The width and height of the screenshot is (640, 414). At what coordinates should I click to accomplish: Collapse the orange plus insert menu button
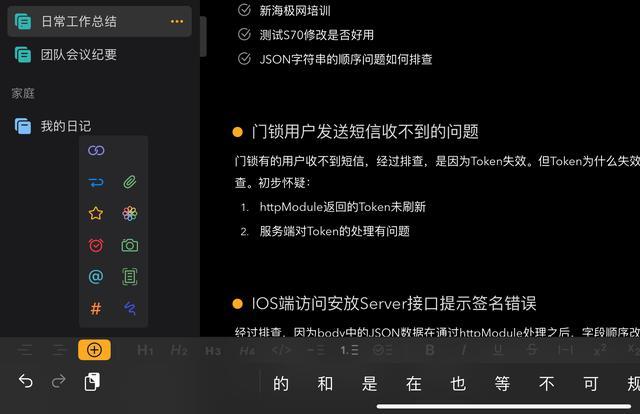(94, 350)
